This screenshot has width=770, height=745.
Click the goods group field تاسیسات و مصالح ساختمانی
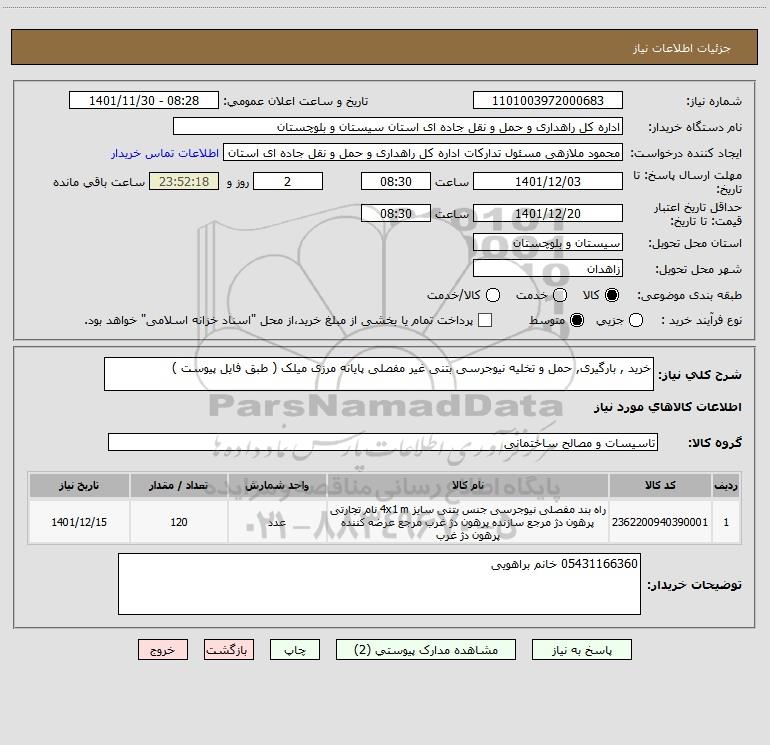(x=383, y=442)
